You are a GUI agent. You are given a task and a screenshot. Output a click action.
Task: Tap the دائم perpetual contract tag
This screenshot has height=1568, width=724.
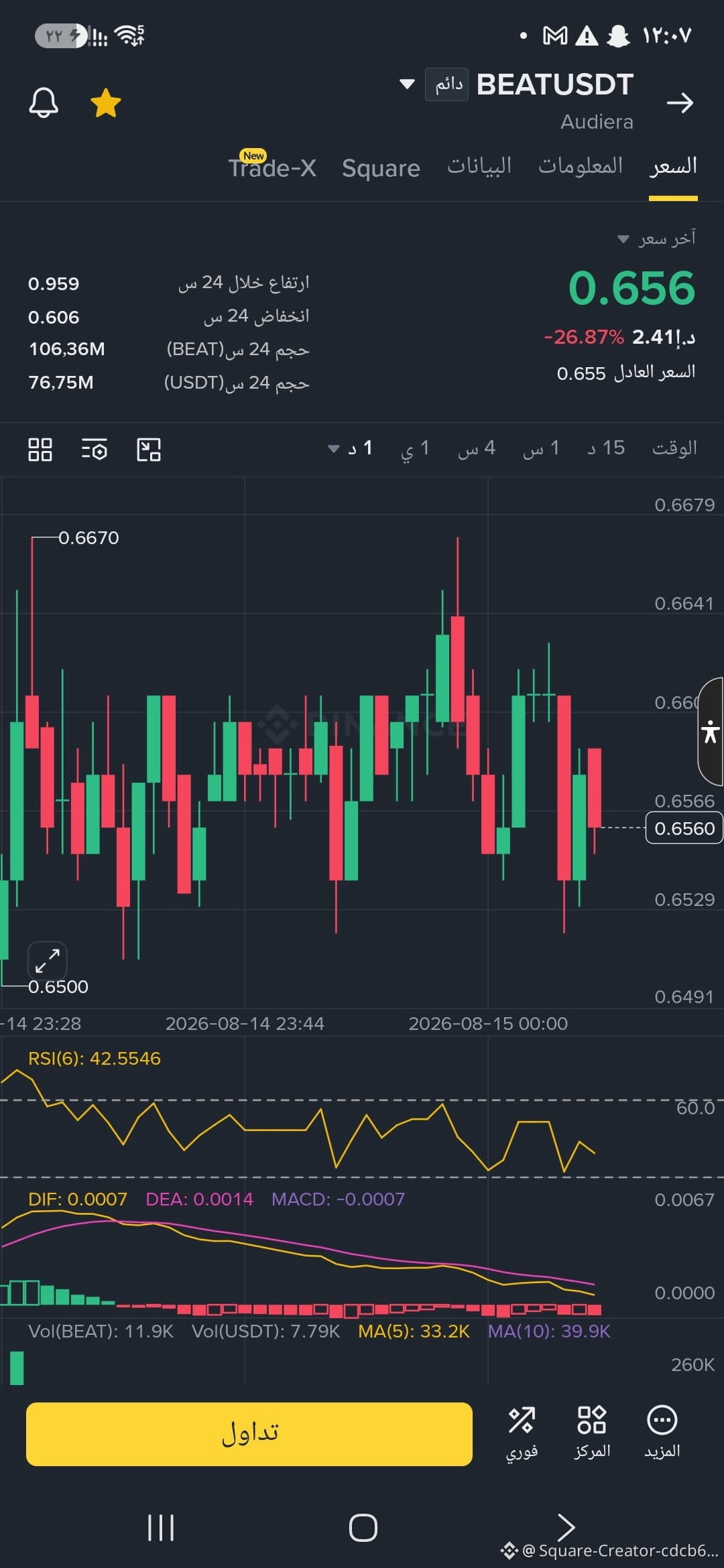point(447,84)
